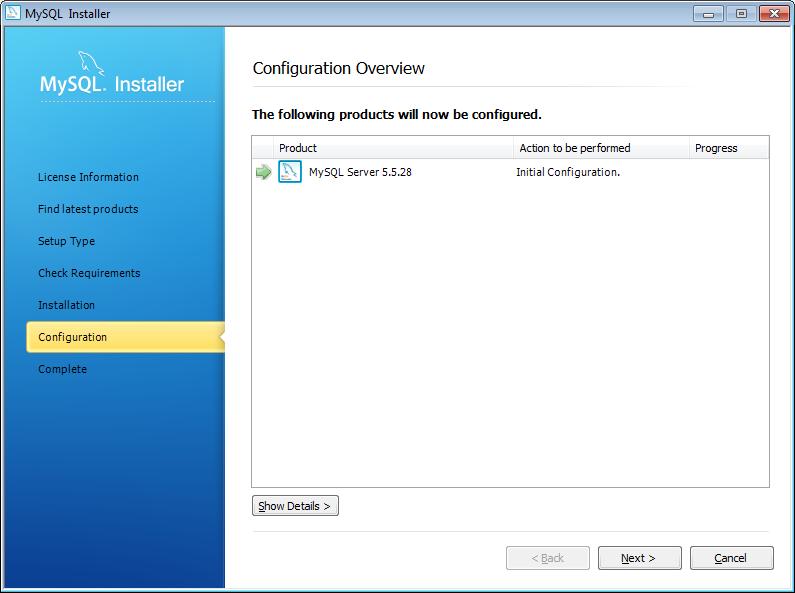Screen dimensions: 795x593
Task: Select the highlighted Configuration step
Action: [x=126, y=337]
